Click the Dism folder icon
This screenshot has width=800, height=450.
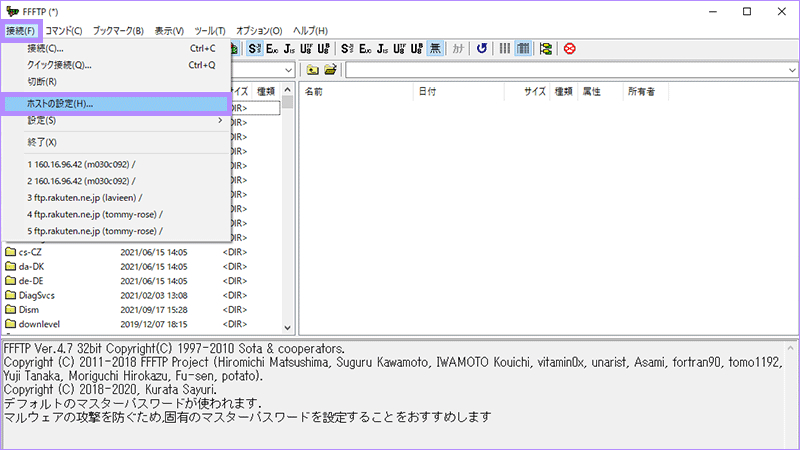[11, 310]
